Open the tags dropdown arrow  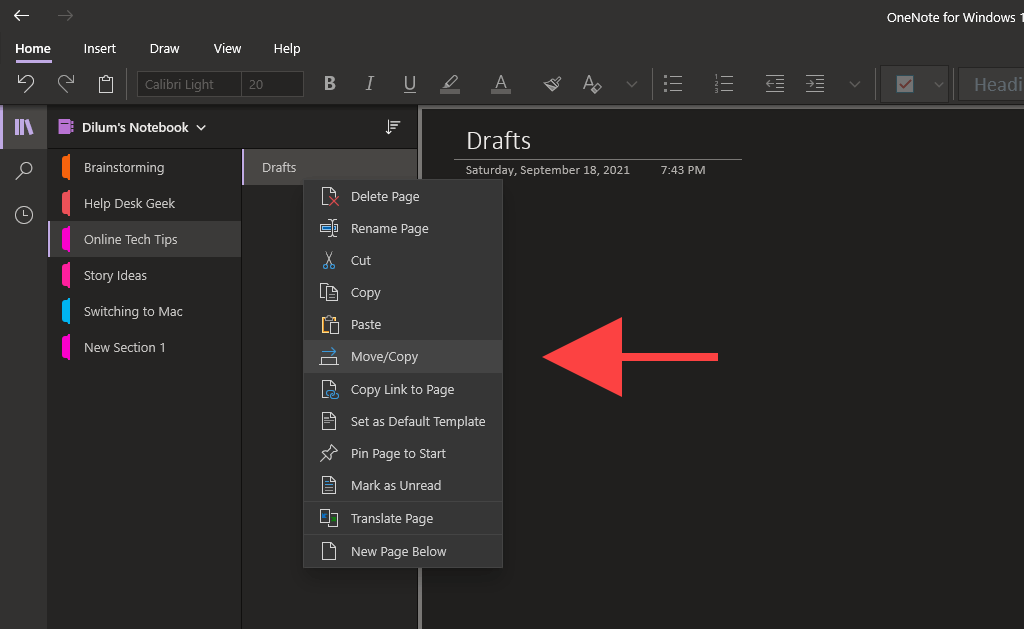[938, 84]
